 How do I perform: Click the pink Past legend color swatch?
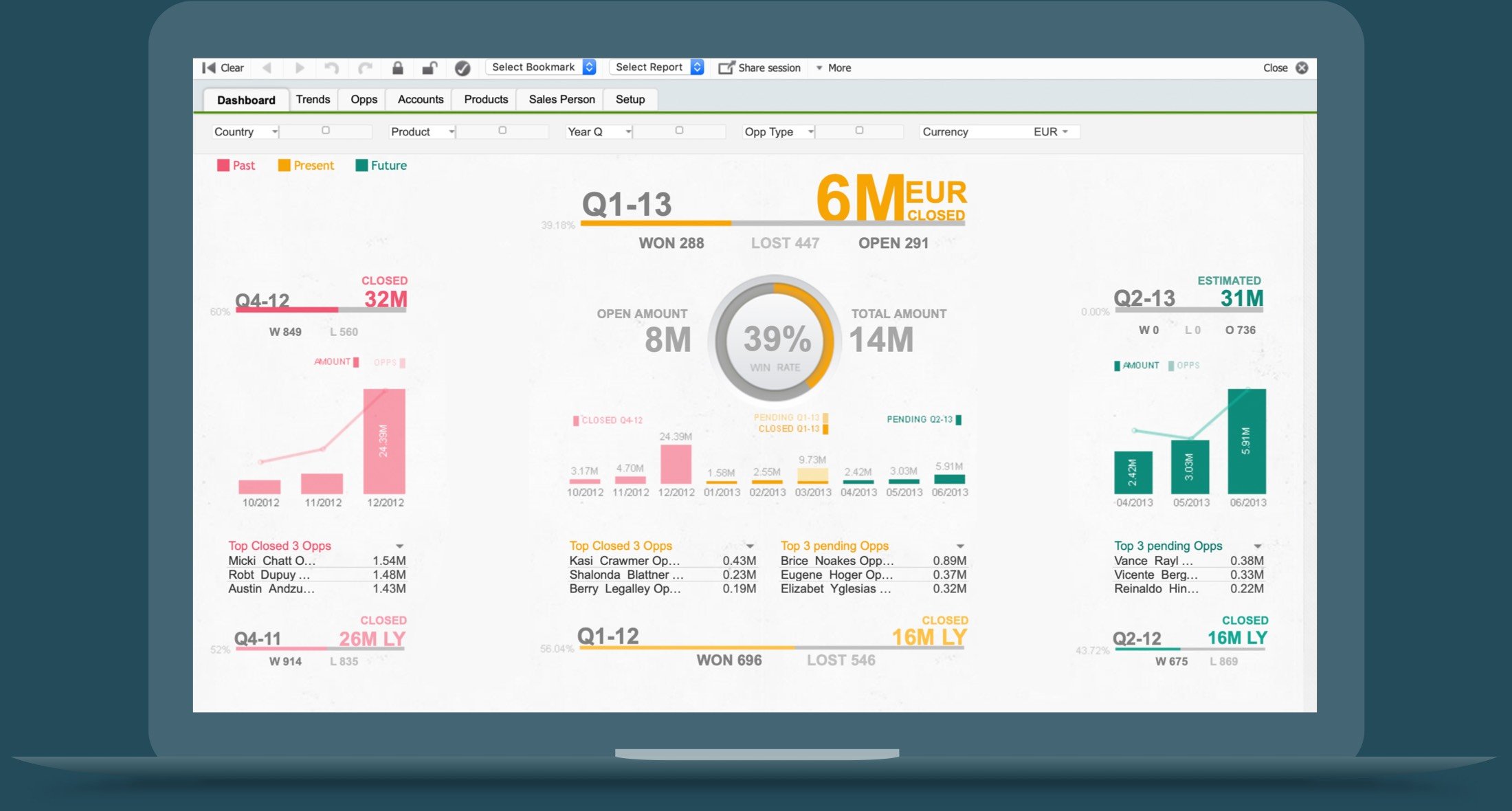pyautogui.click(x=223, y=165)
